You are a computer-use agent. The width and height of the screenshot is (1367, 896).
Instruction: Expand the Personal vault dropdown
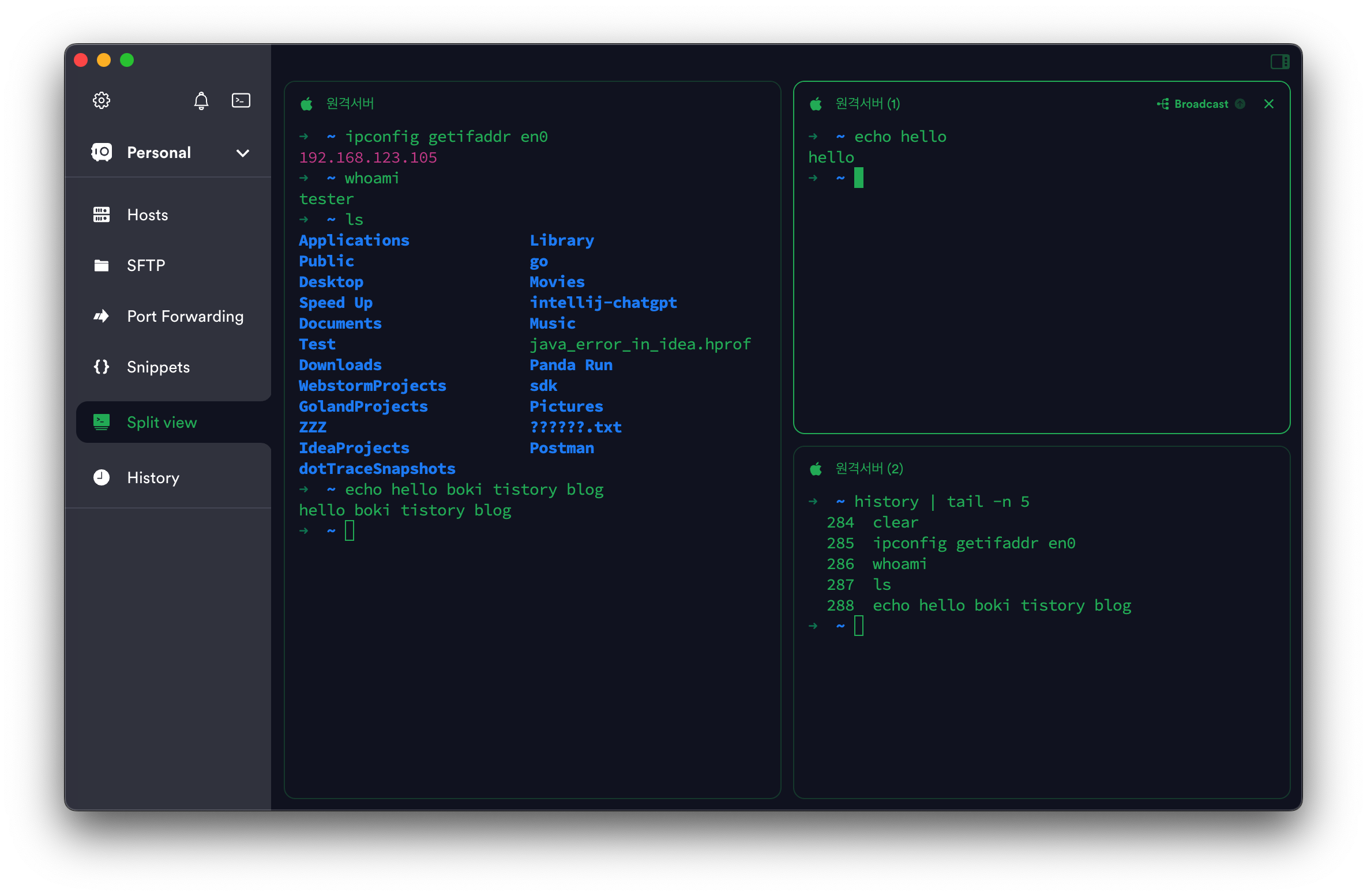243,153
